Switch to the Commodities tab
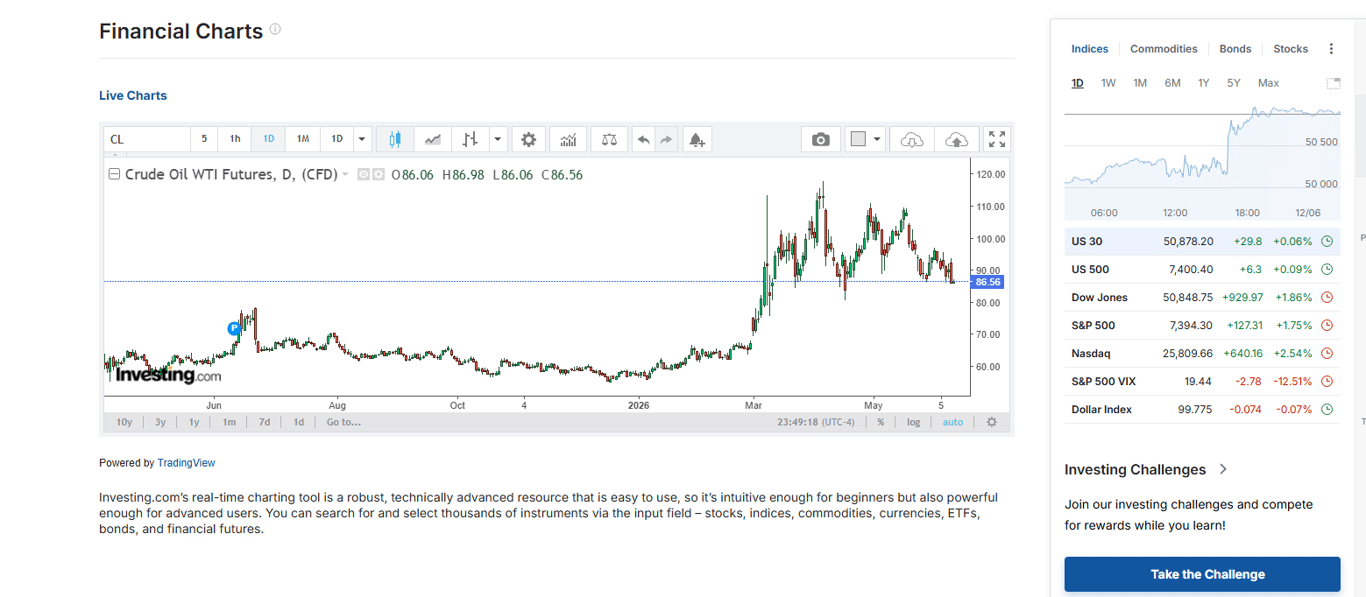This screenshot has width=1366, height=597. coord(1163,49)
